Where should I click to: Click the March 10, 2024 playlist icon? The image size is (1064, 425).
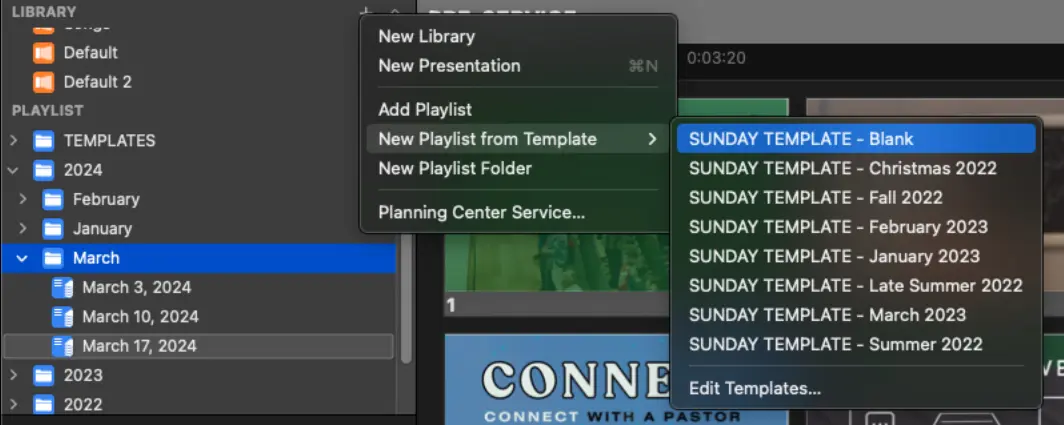63,317
